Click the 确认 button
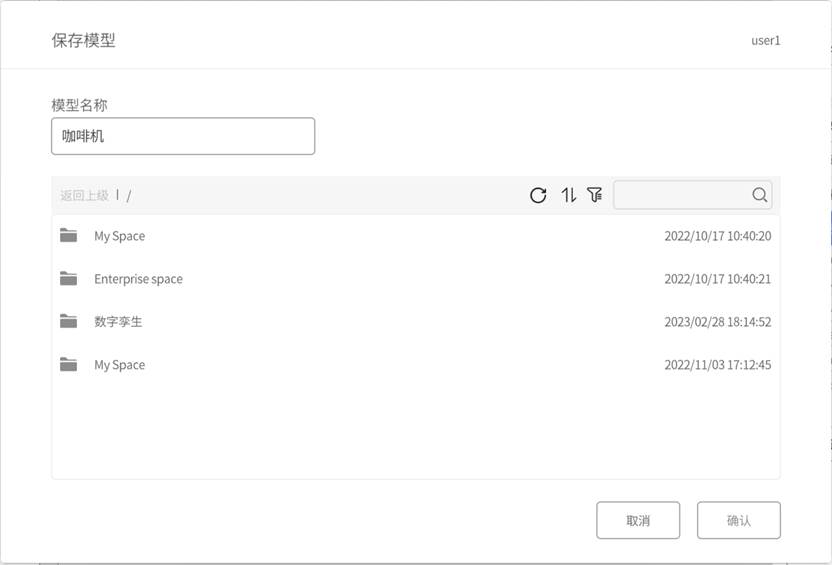The width and height of the screenshot is (832, 565). coord(739,520)
